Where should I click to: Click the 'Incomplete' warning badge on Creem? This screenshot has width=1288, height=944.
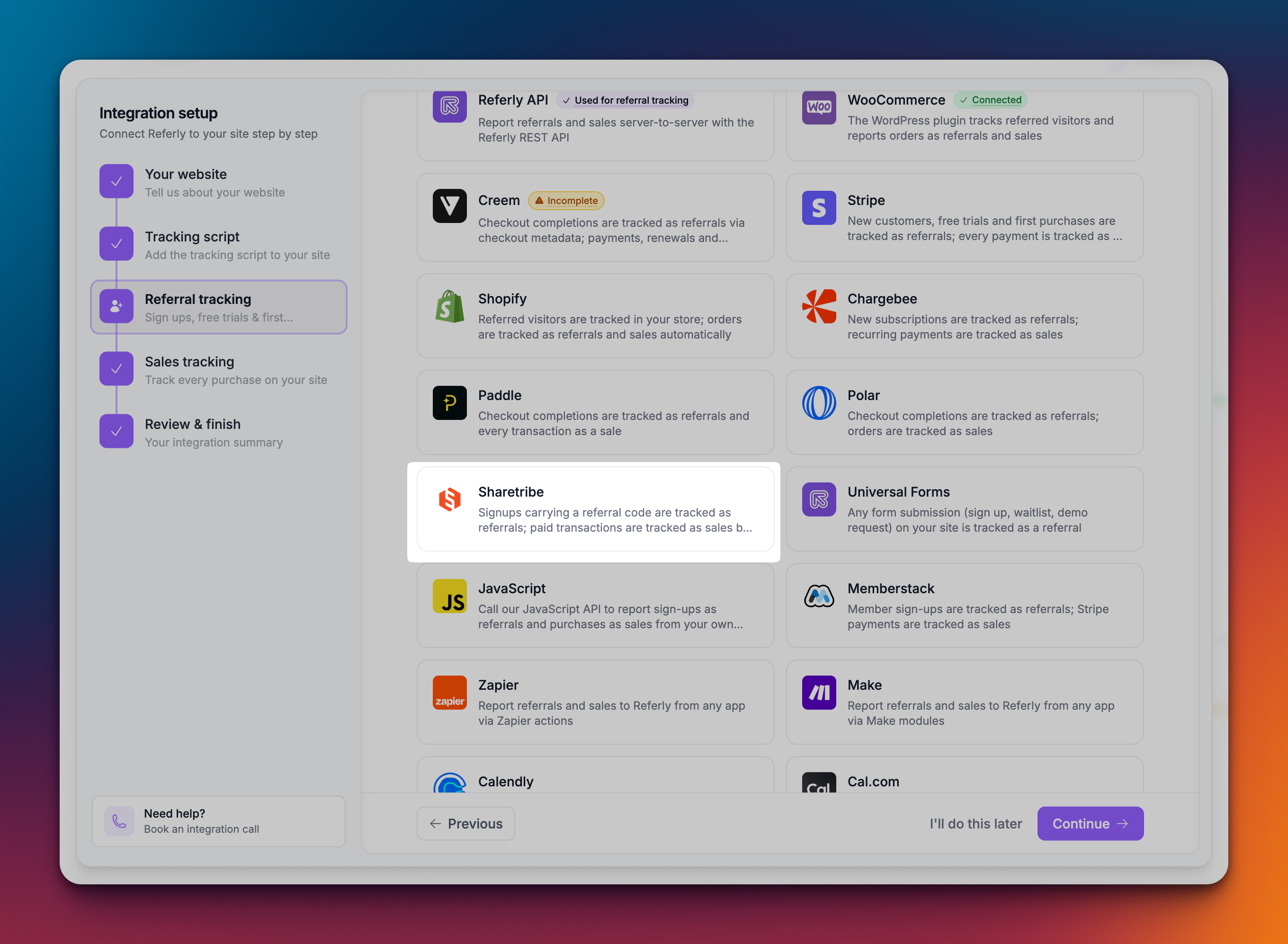click(566, 201)
